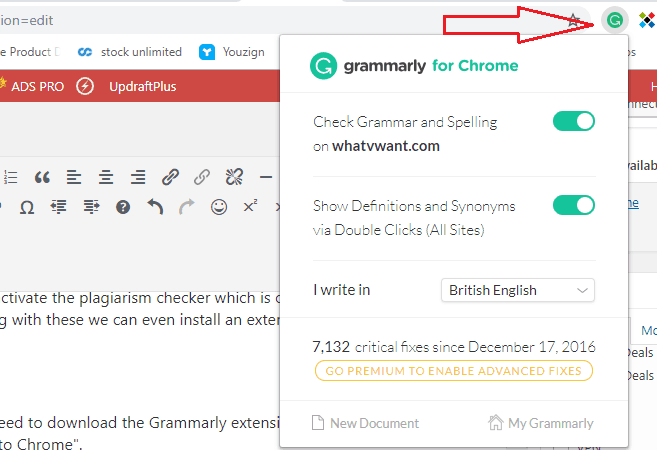Bookmark this page with the star icon
The image size is (657, 450).
click(x=574, y=20)
